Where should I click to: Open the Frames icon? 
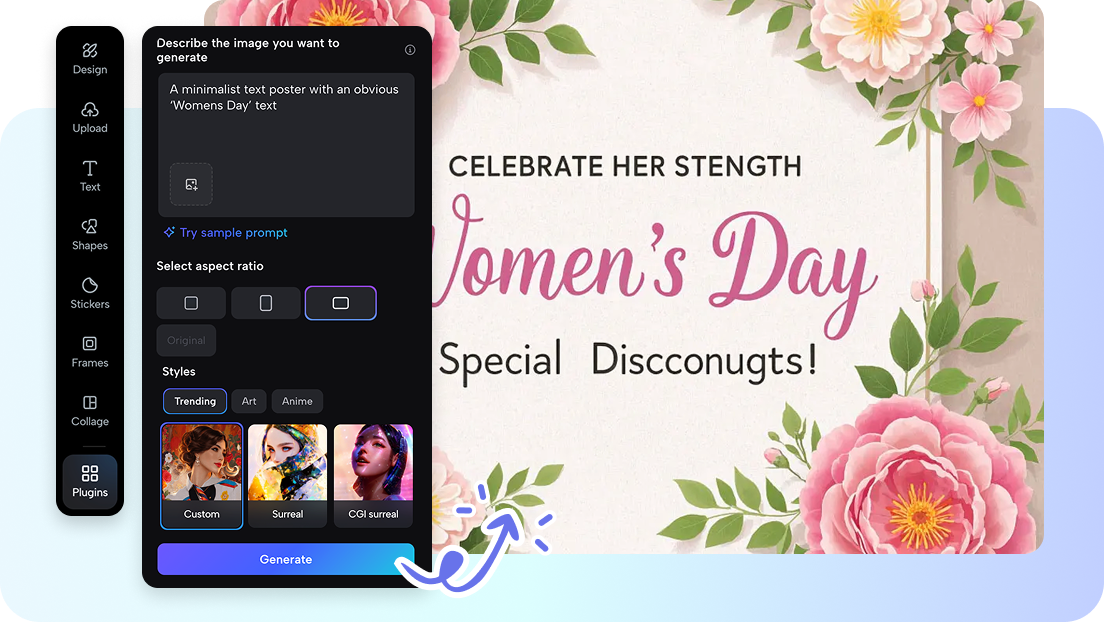[89, 344]
